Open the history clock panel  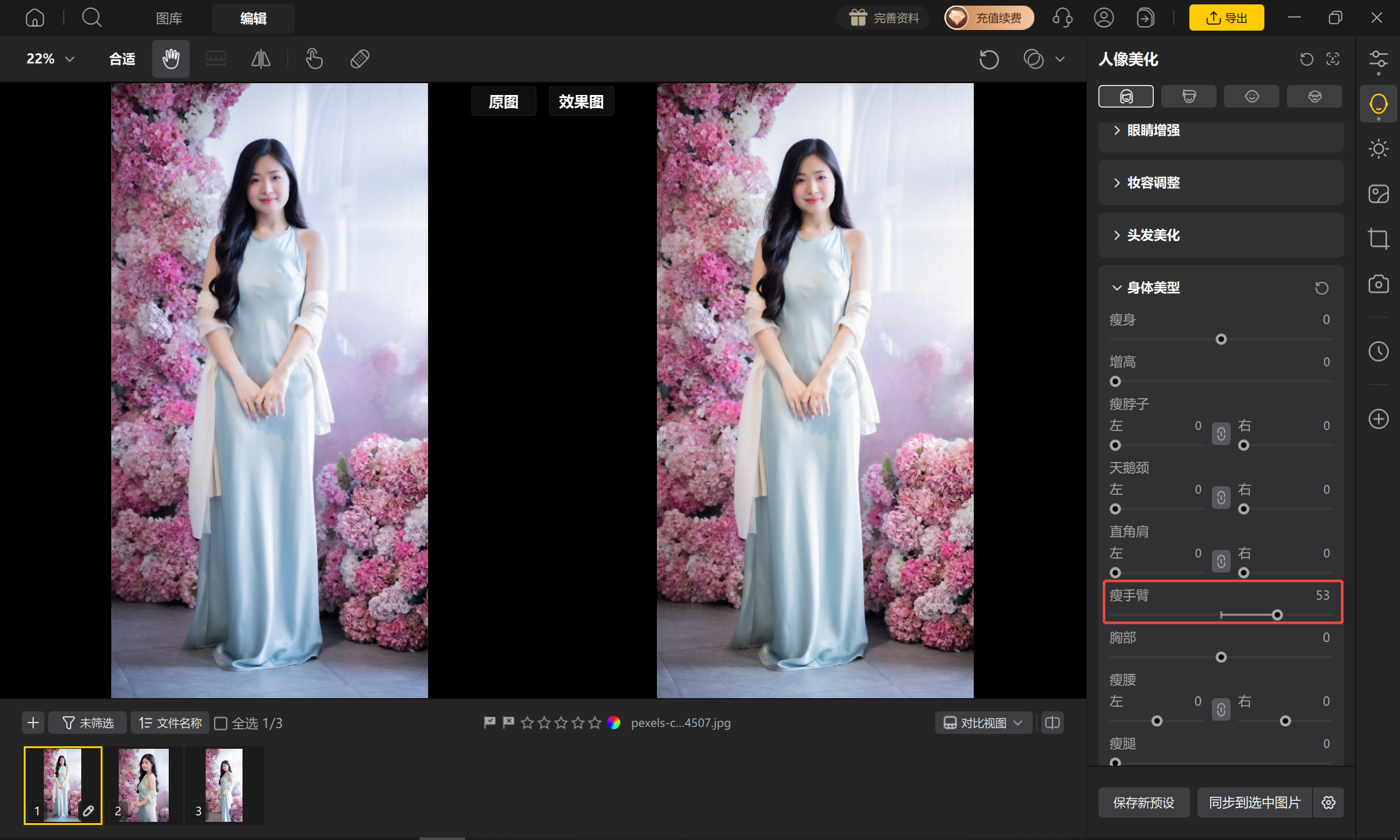coord(1378,351)
